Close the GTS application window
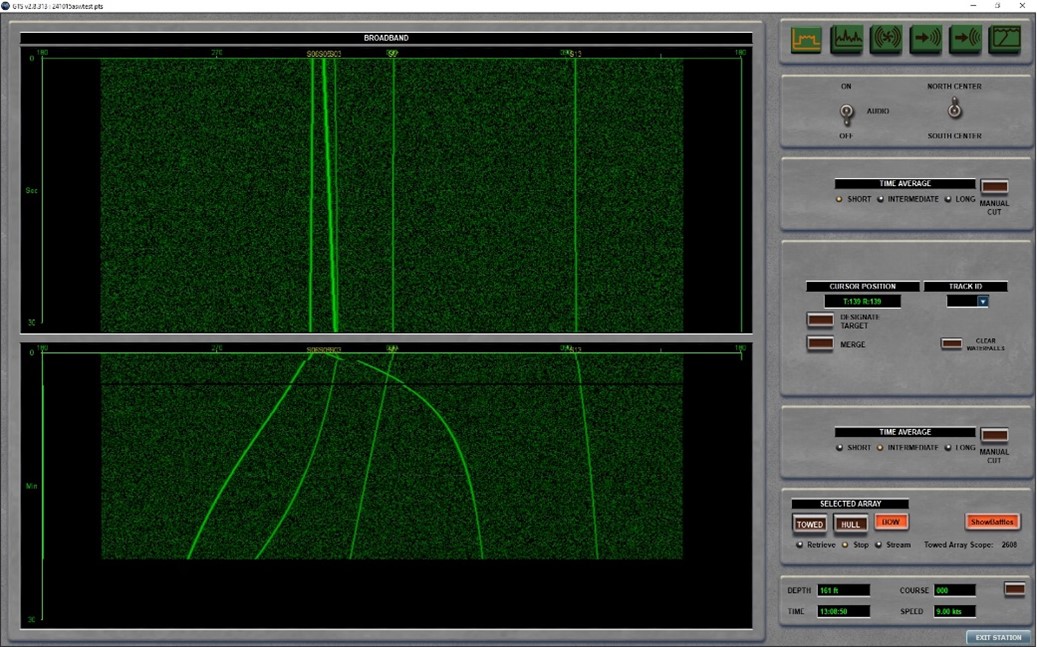The height and width of the screenshot is (647, 1037). click(1022, 6)
